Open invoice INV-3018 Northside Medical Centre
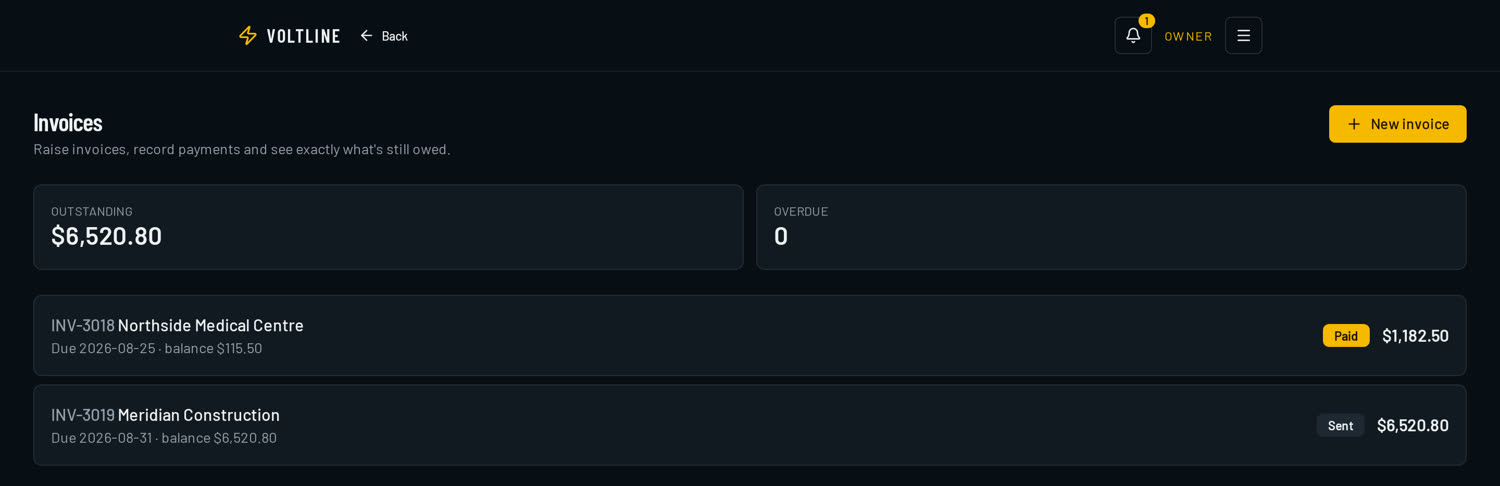Image resolution: width=1500 pixels, height=486 pixels. point(750,335)
